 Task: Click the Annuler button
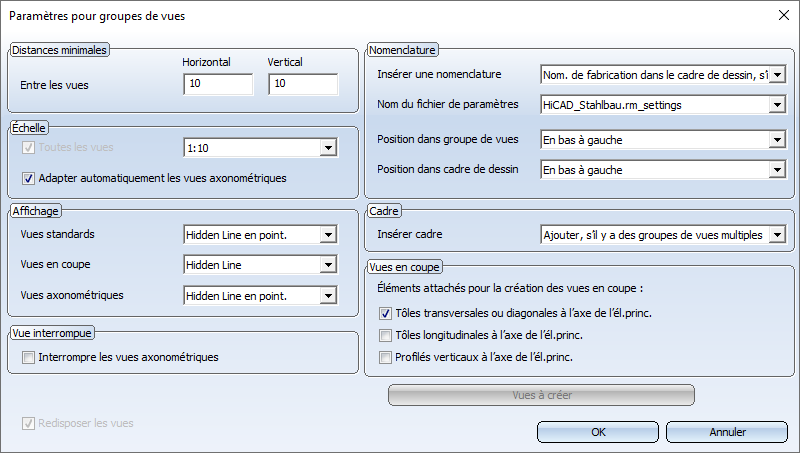click(727, 432)
